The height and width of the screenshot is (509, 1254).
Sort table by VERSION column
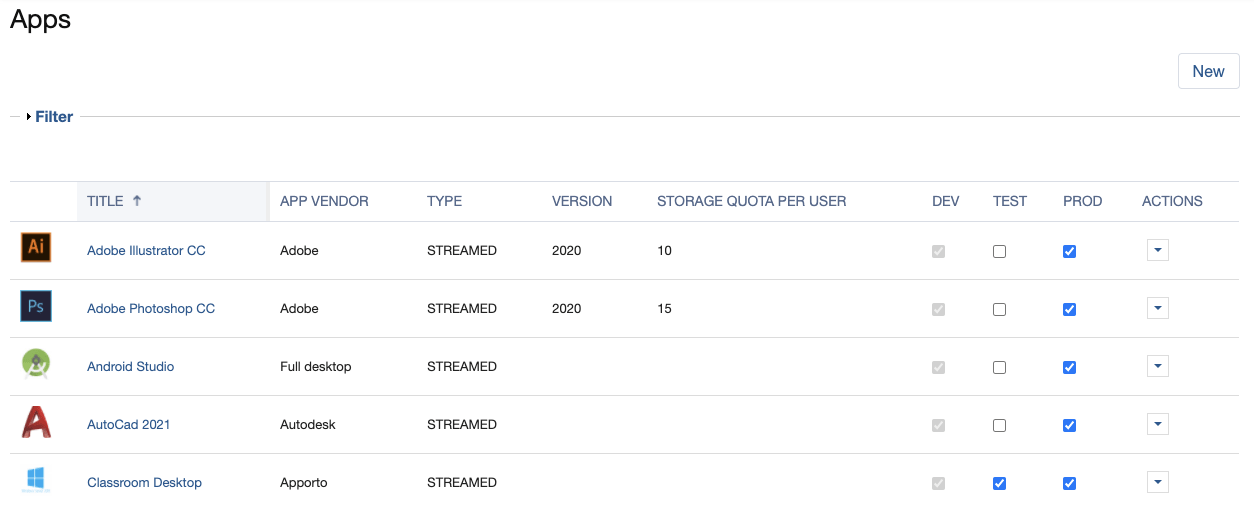pyautogui.click(x=582, y=201)
